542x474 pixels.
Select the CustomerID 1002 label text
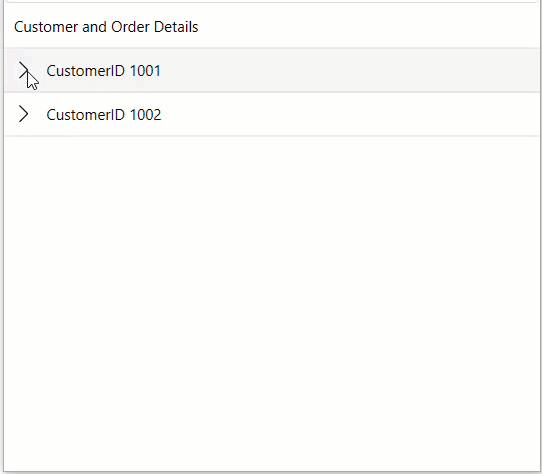point(104,115)
